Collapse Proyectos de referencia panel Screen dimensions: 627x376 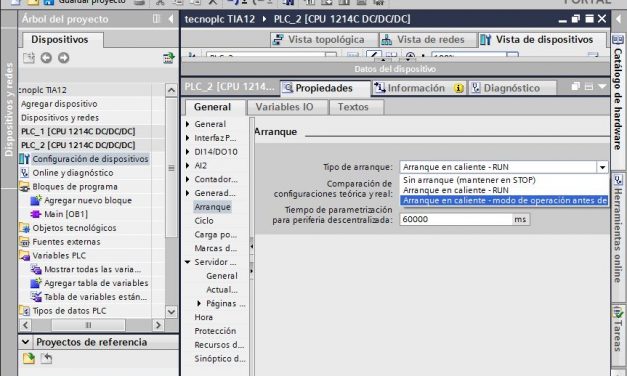point(26,342)
